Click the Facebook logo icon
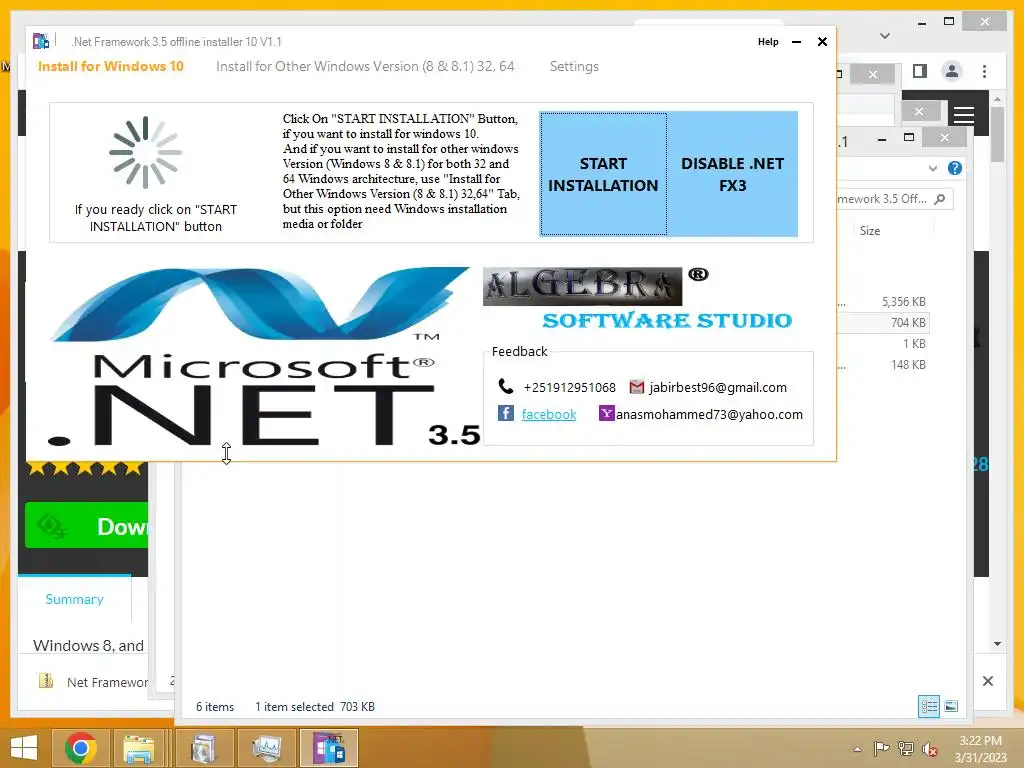The width and height of the screenshot is (1024, 768). (x=505, y=413)
